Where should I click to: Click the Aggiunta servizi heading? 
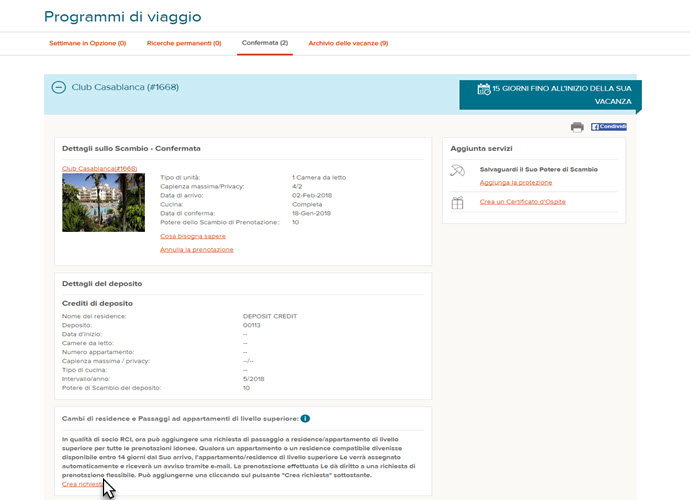click(x=481, y=149)
